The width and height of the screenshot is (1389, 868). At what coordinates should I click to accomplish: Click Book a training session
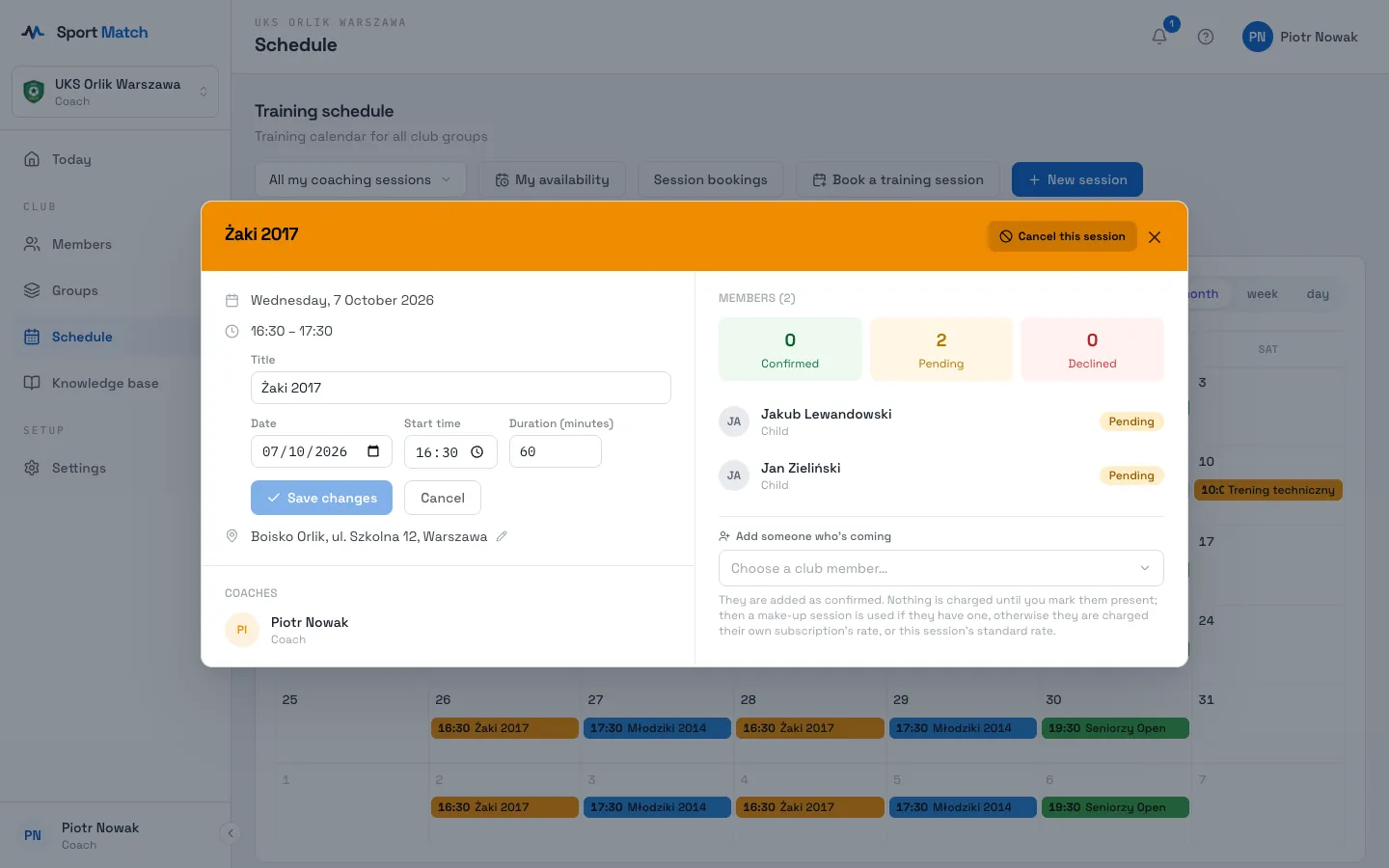pos(897,179)
